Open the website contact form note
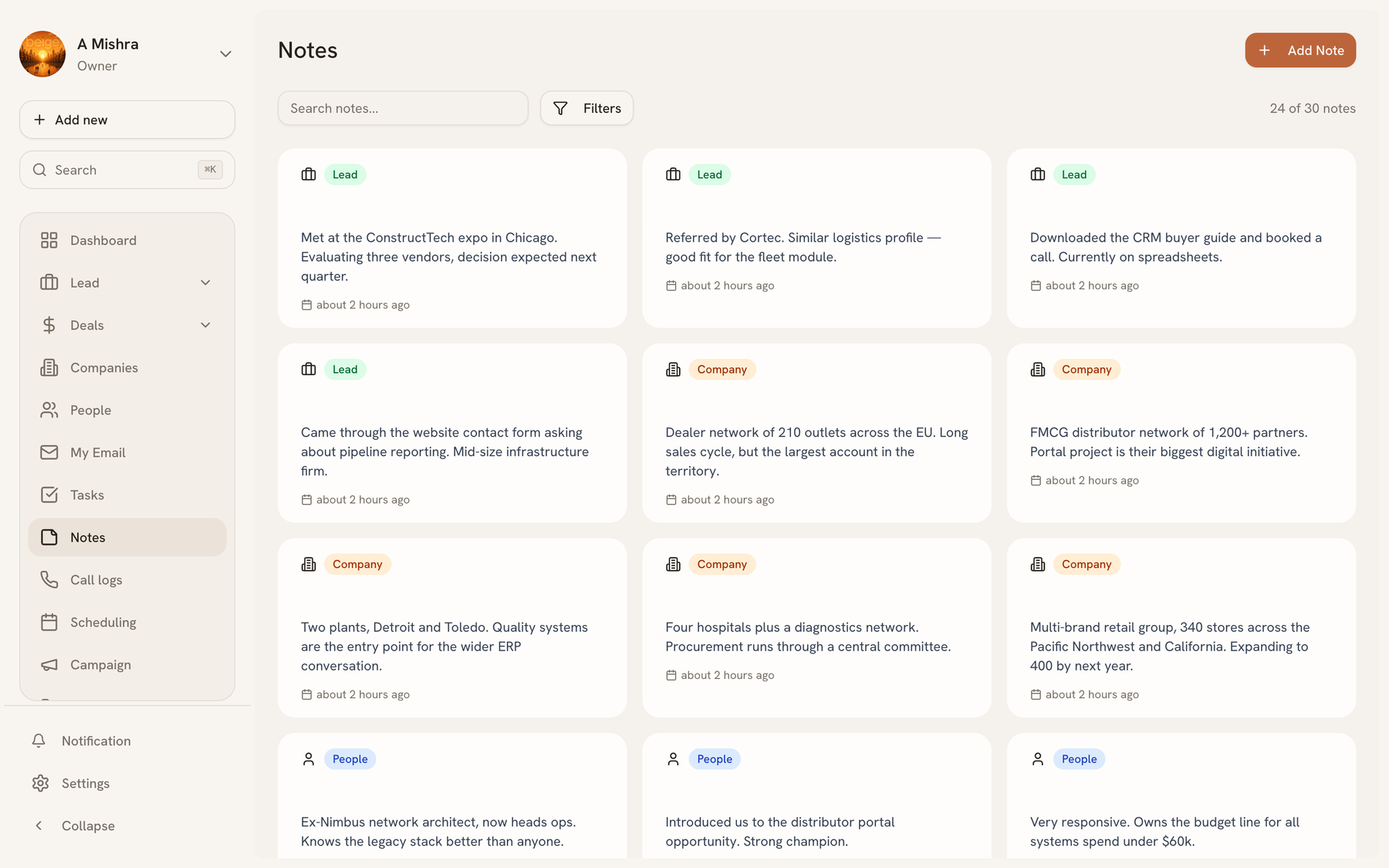 (x=452, y=433)
